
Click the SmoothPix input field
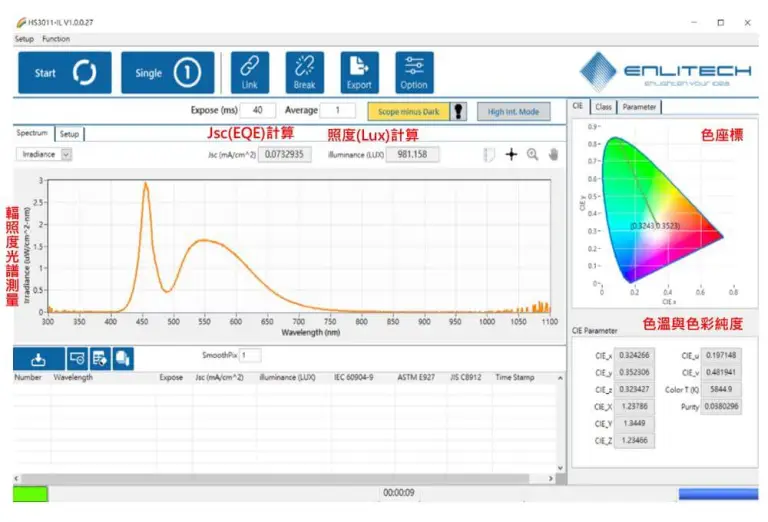pyautogui.click(x=250, y=355)
